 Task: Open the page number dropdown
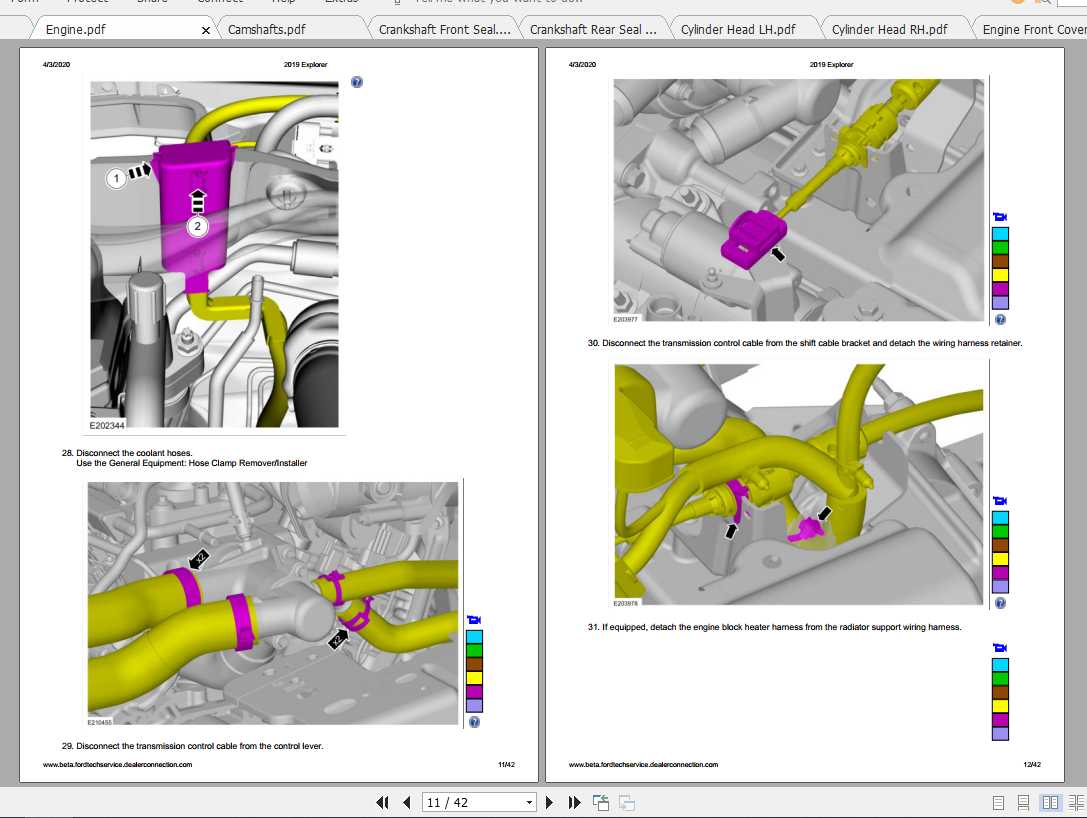click(x=529, y=802)
